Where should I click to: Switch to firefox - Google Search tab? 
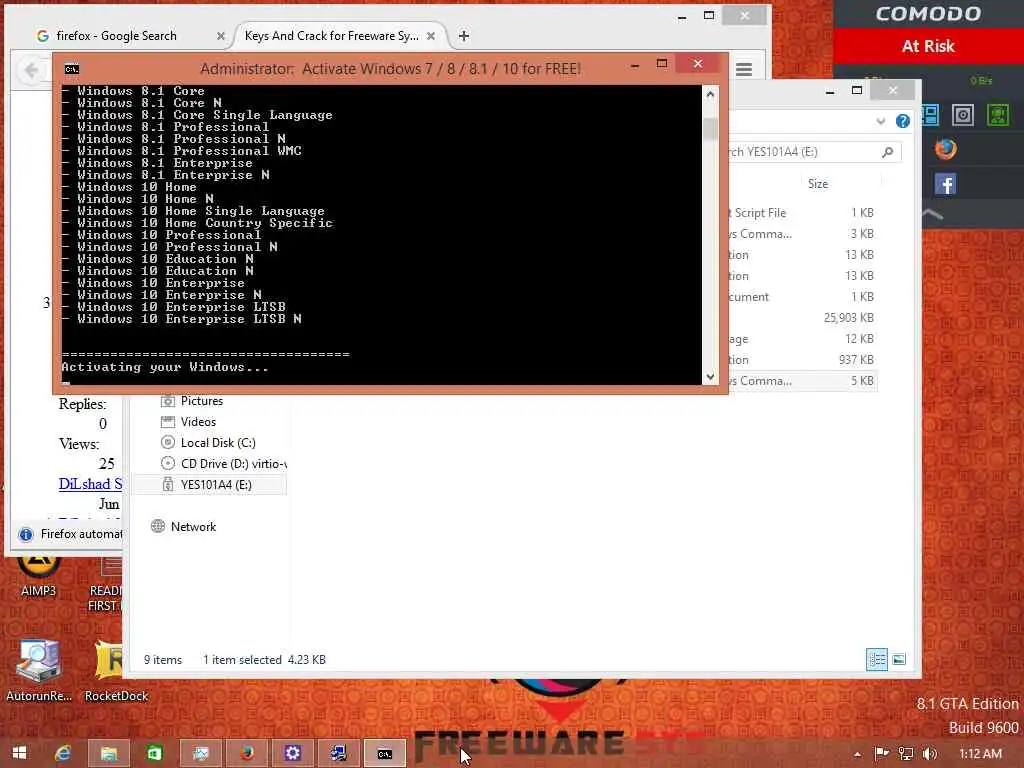pos(116,36)
